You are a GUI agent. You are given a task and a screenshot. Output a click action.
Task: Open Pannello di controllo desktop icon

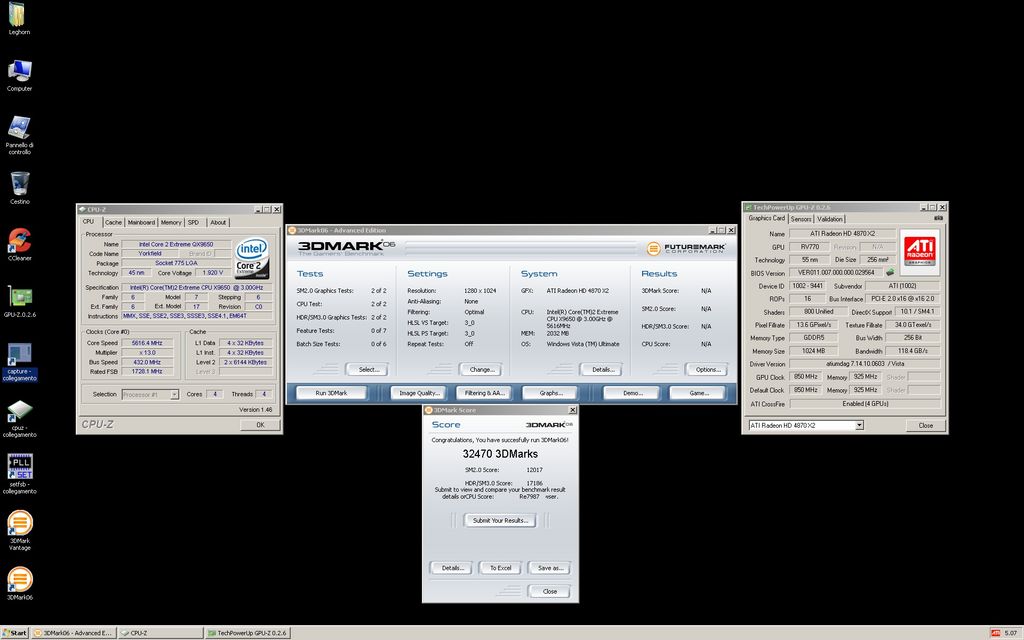(x=19, y=135)
